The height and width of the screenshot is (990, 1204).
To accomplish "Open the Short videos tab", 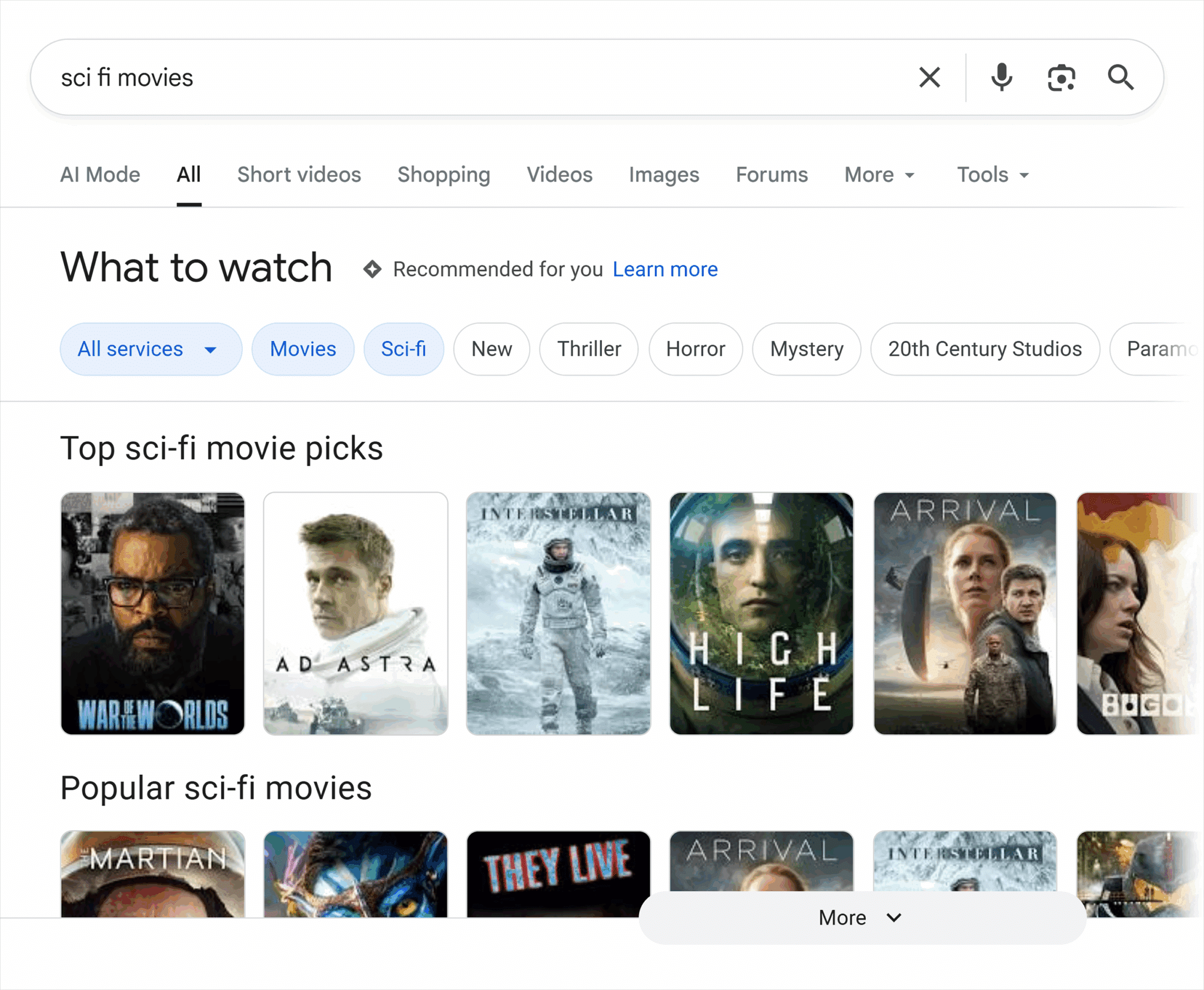I will (x=299, y=175).
